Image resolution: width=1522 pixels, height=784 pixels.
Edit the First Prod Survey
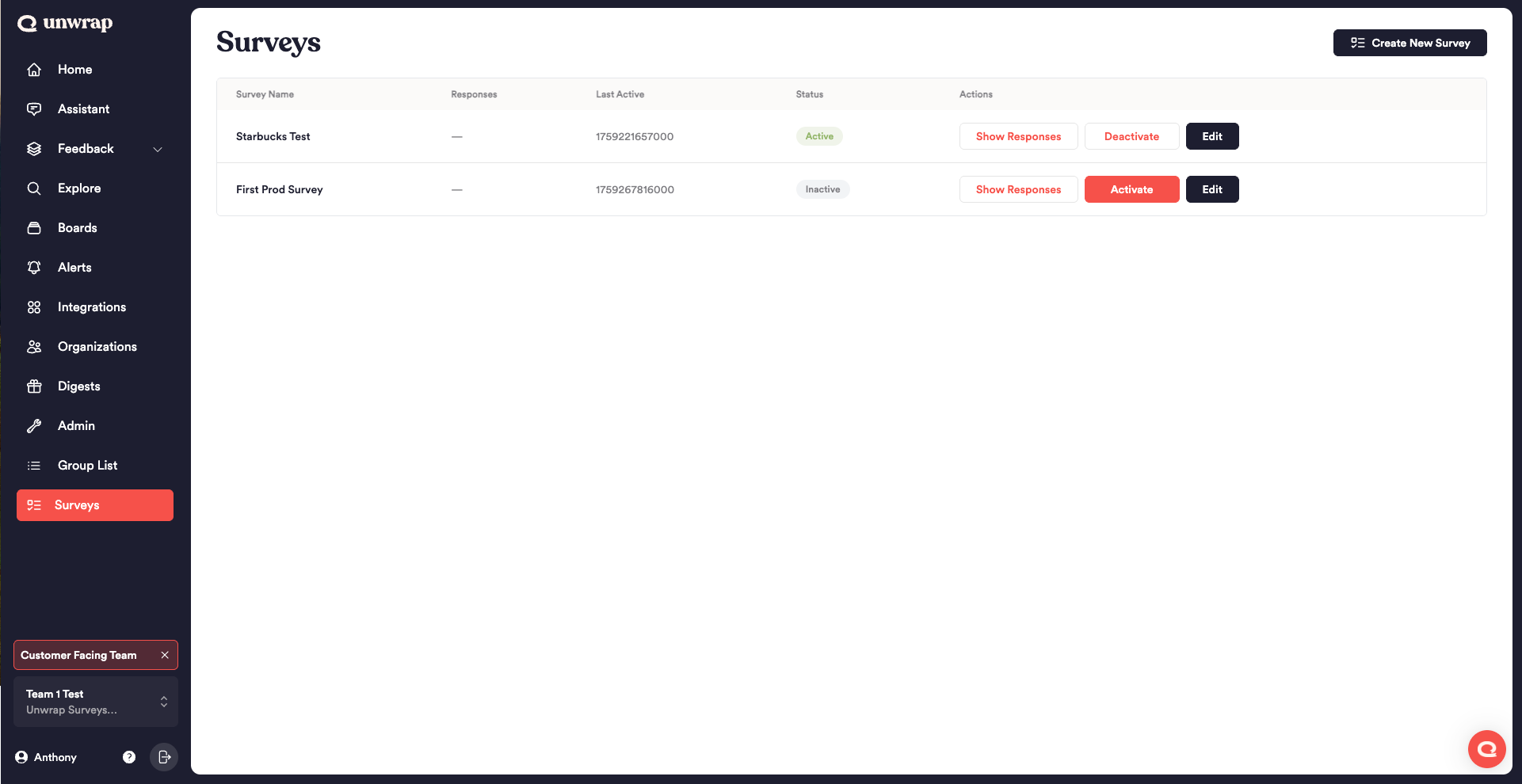coord(1211,189)
